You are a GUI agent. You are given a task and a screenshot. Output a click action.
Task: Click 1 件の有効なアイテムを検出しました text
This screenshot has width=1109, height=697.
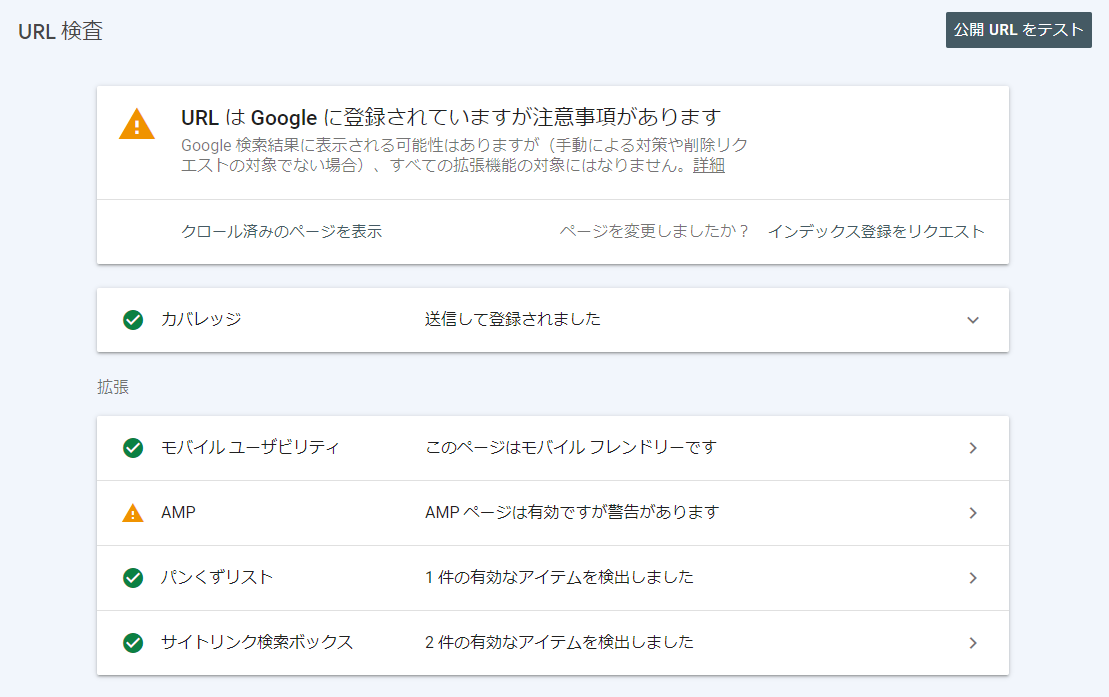(559, 577)
